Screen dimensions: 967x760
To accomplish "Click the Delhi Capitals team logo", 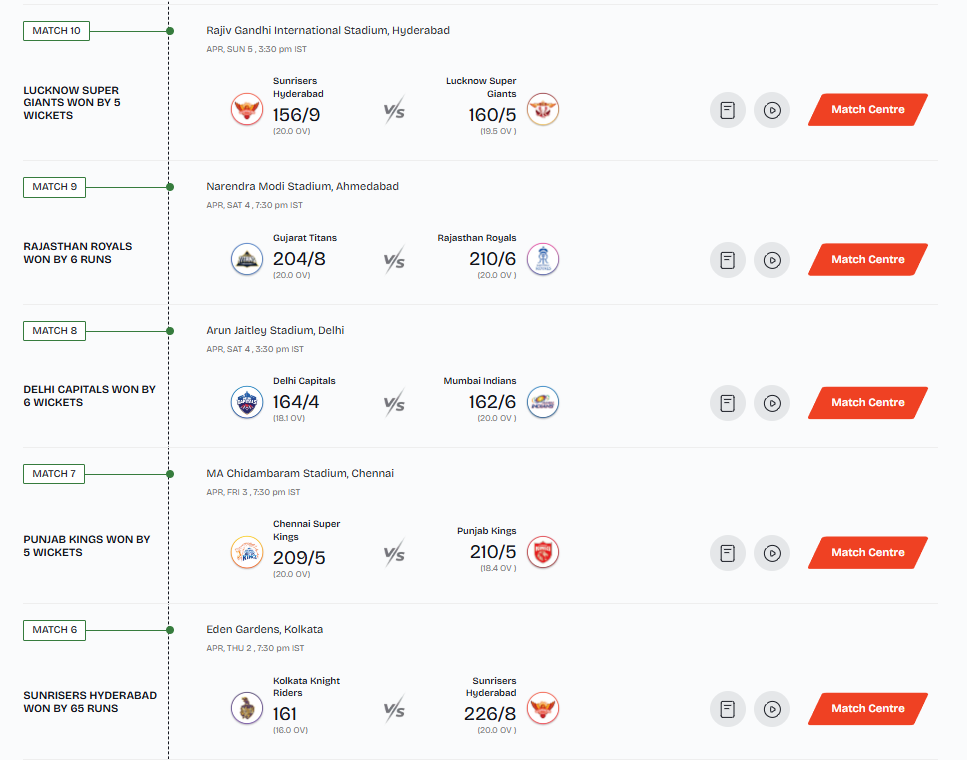I will coord(247,403).
